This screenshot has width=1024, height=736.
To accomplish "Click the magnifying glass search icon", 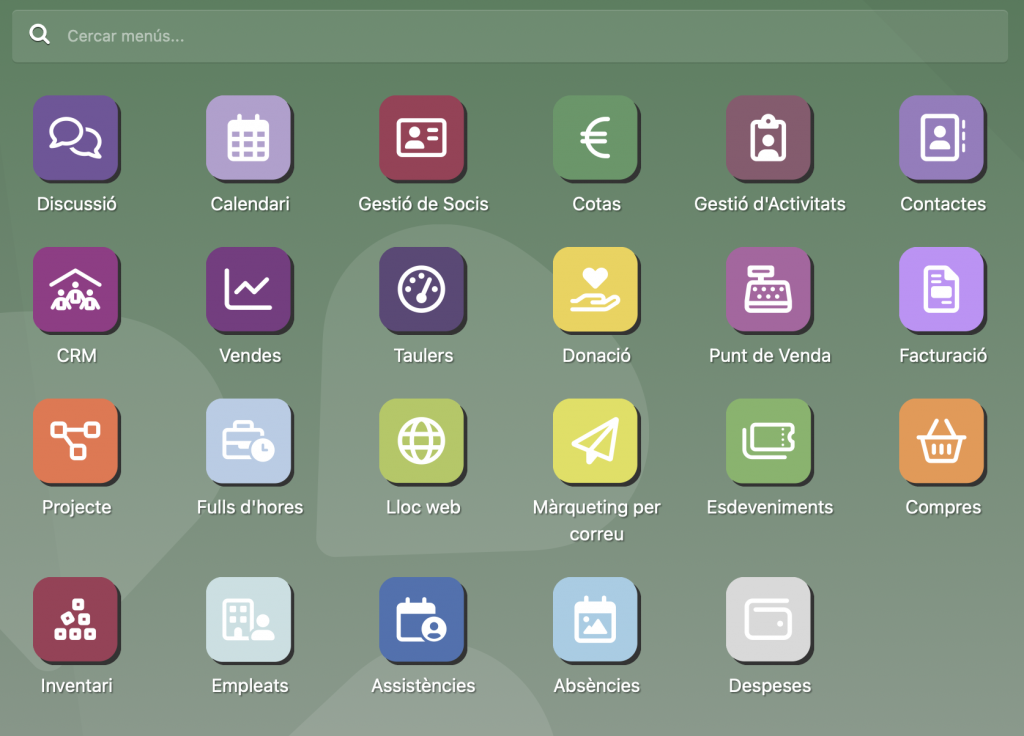I will coord(40,36).
